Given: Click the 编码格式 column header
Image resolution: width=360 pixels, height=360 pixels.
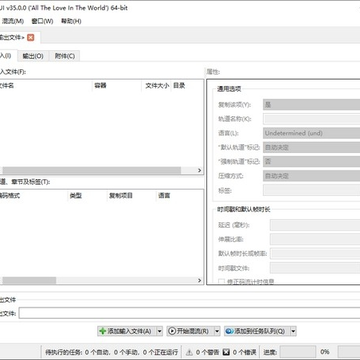Looking at the screenshot, I should tap(33, 195).
